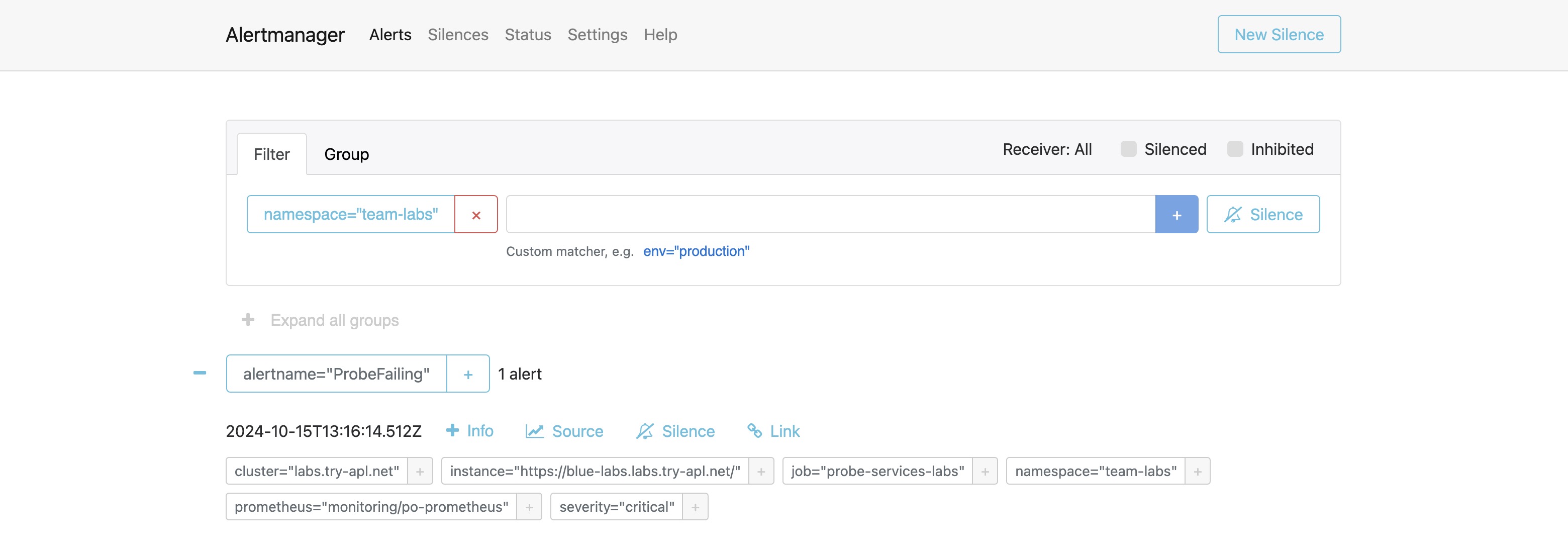Switch to the Filter tab
Screen dimensions: 1568x553
(x=271, y=154)
